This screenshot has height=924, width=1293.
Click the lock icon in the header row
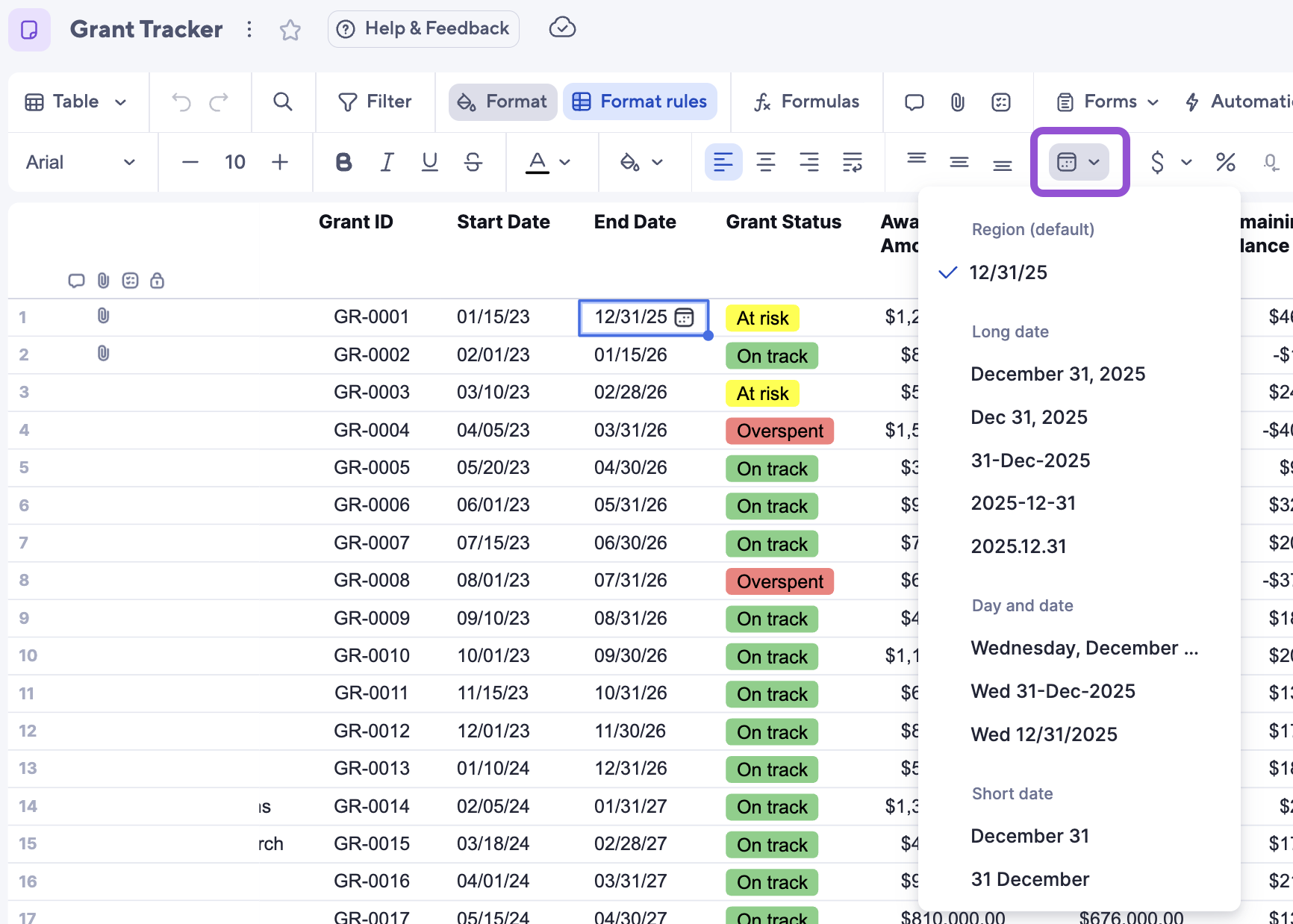tap(158, 281)
